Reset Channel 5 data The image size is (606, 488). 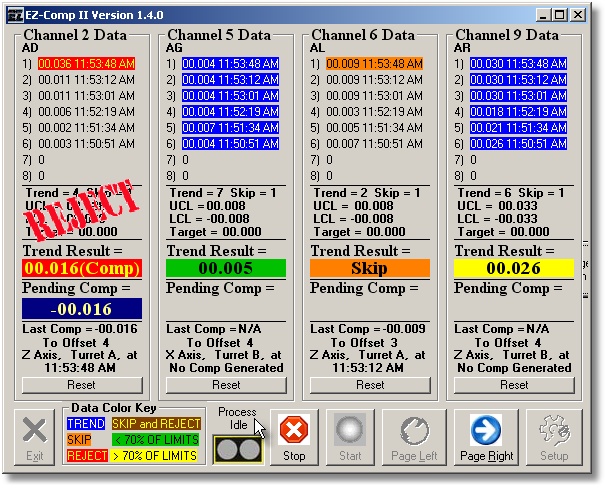point(226,385)
